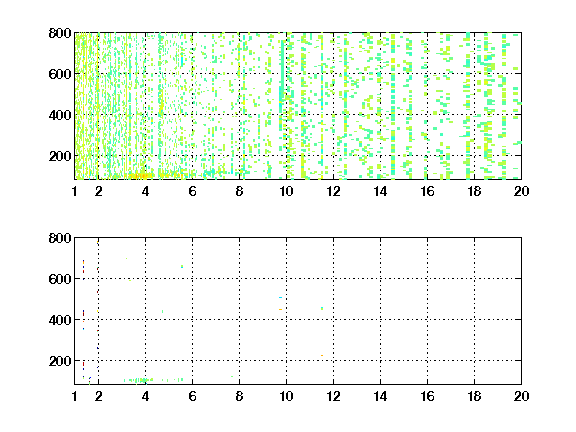Screen dimensions: 576x432
Task: Click the 200 label on top plot
Action: 60,156
